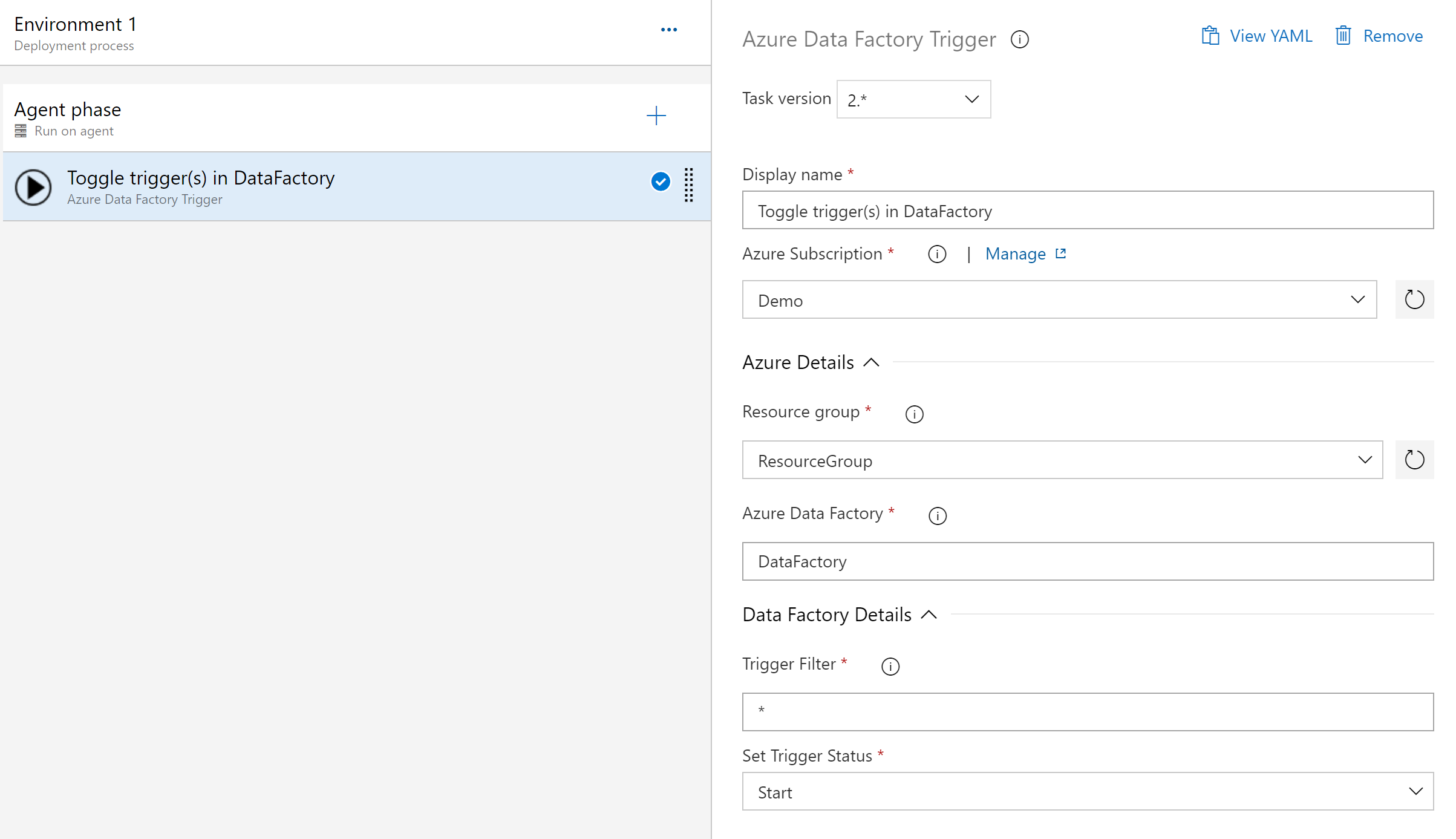Refresh the Resource group list

tap(1414, 460)
